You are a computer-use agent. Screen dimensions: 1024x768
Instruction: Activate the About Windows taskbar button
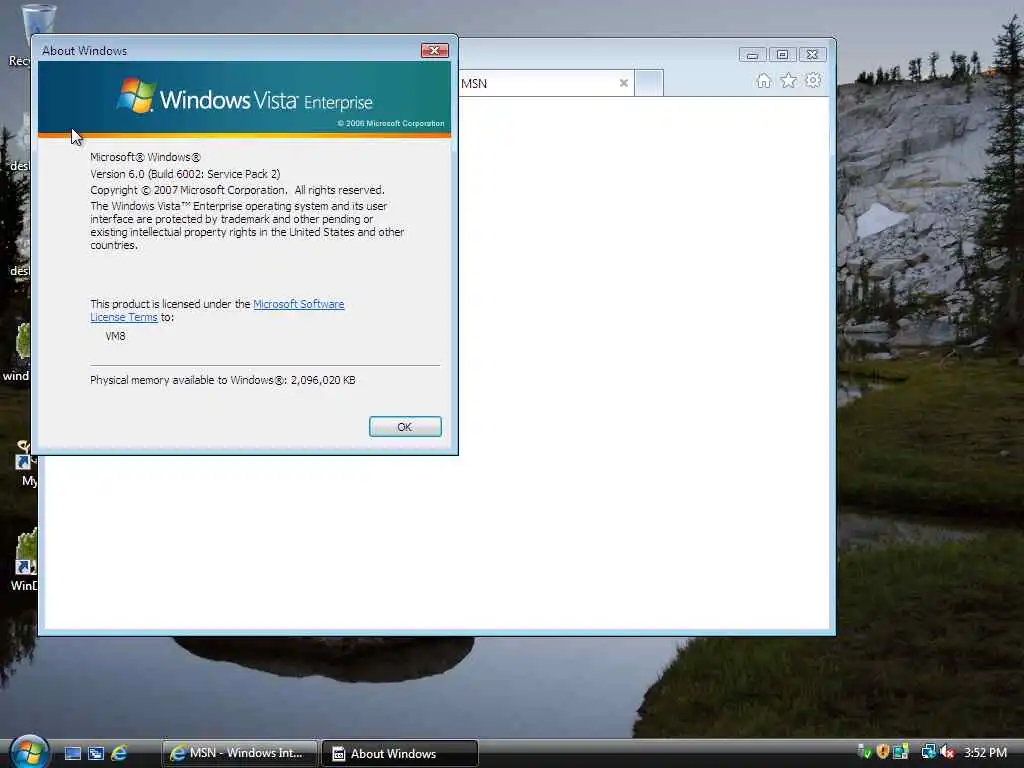[x=400, y=754]
